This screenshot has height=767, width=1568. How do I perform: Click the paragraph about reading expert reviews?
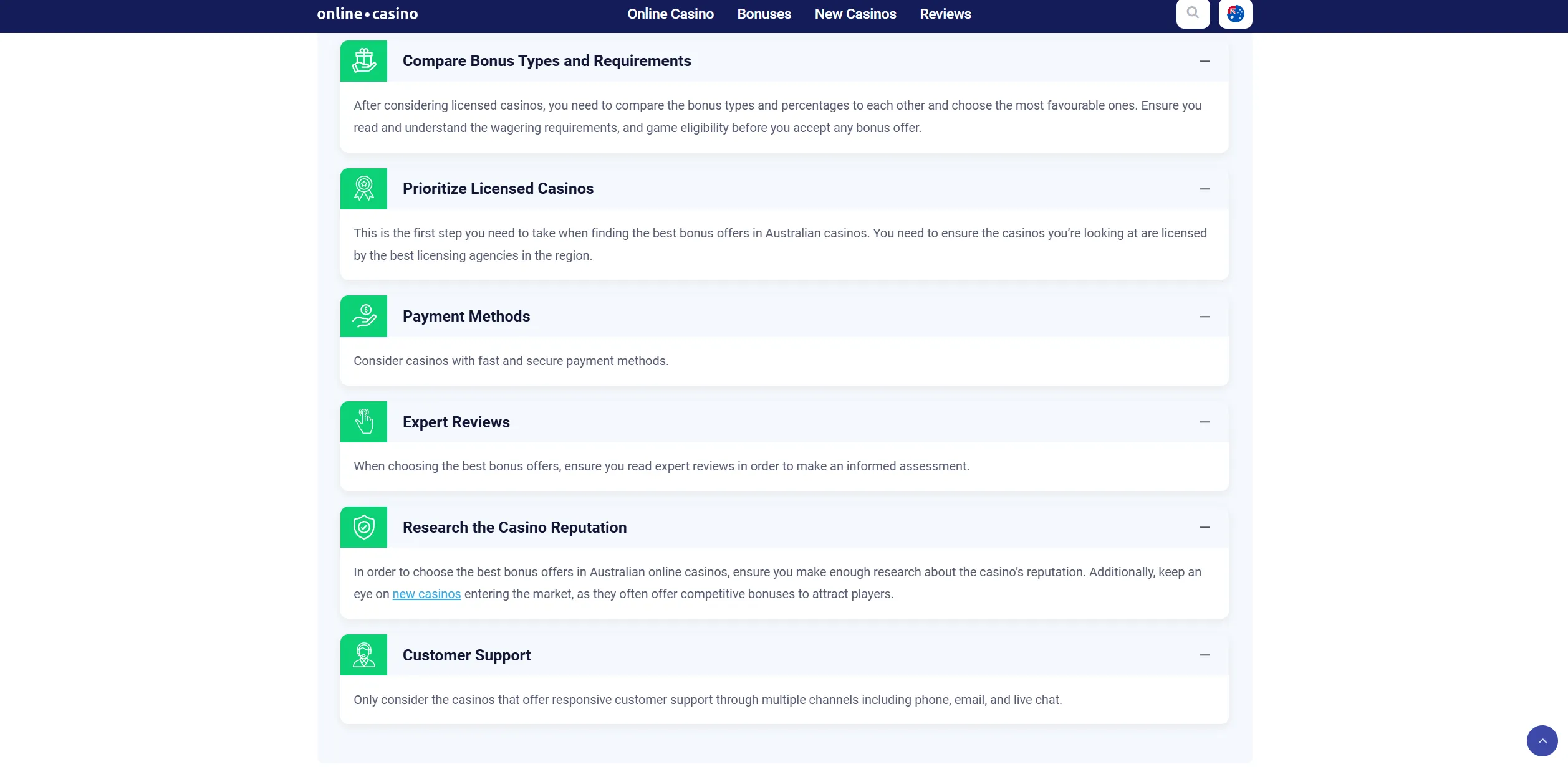pyautogui.click(x=661, y=466)
